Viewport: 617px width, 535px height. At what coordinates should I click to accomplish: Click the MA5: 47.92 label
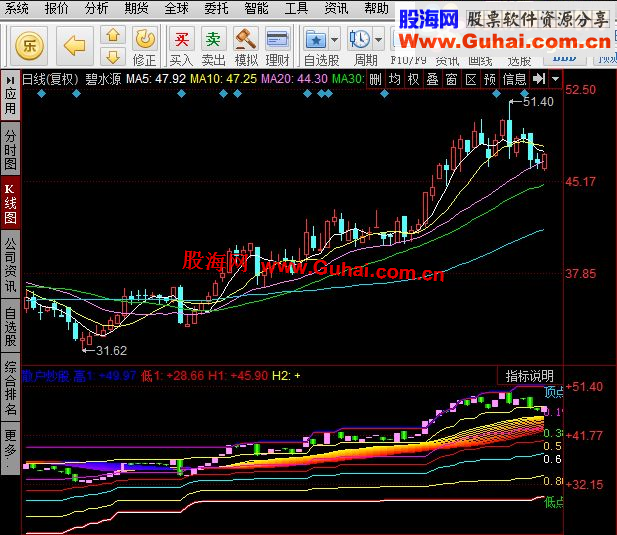point(155,79)
